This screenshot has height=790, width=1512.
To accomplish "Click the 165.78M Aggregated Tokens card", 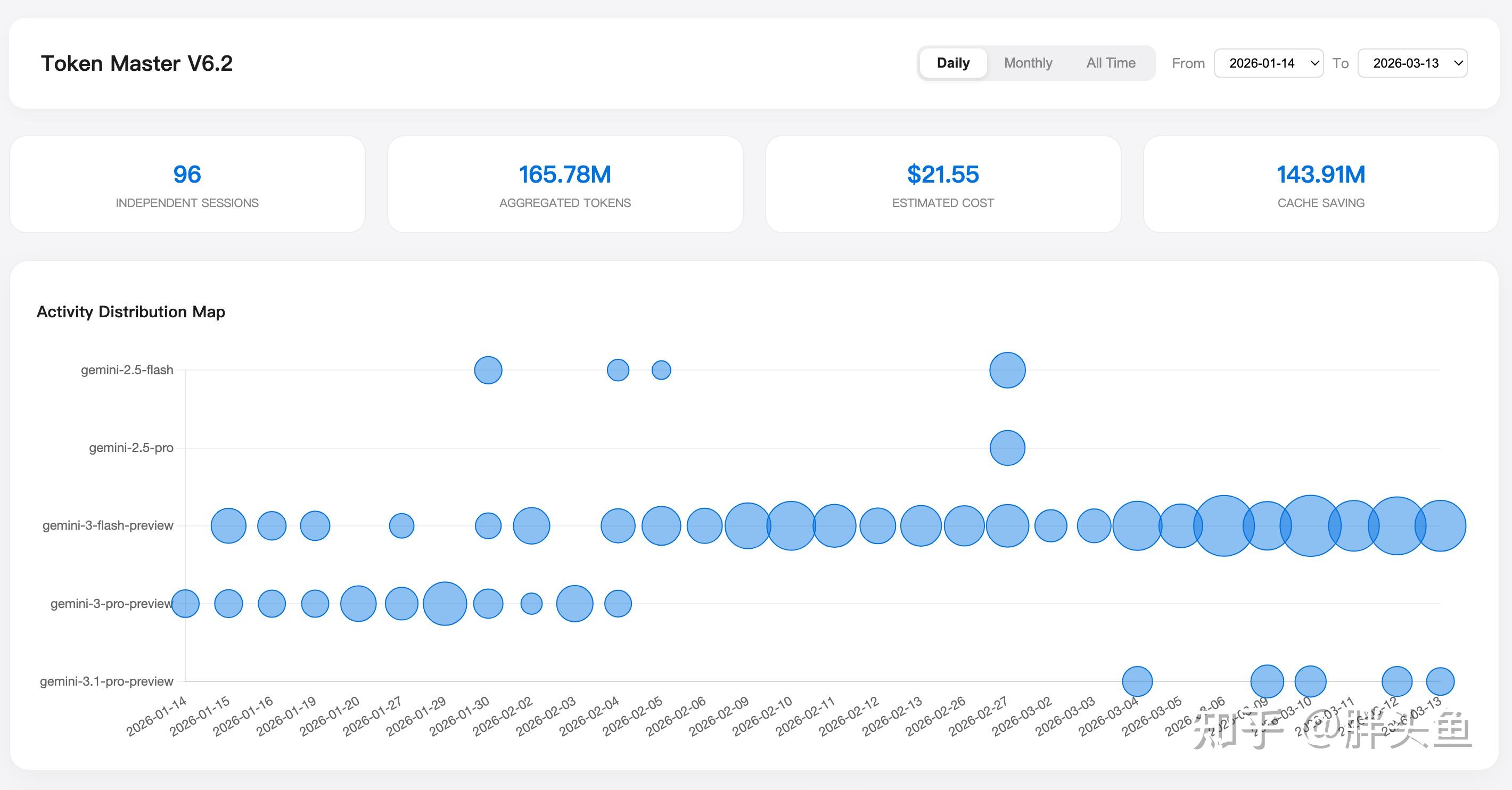I will pos(565,184).
